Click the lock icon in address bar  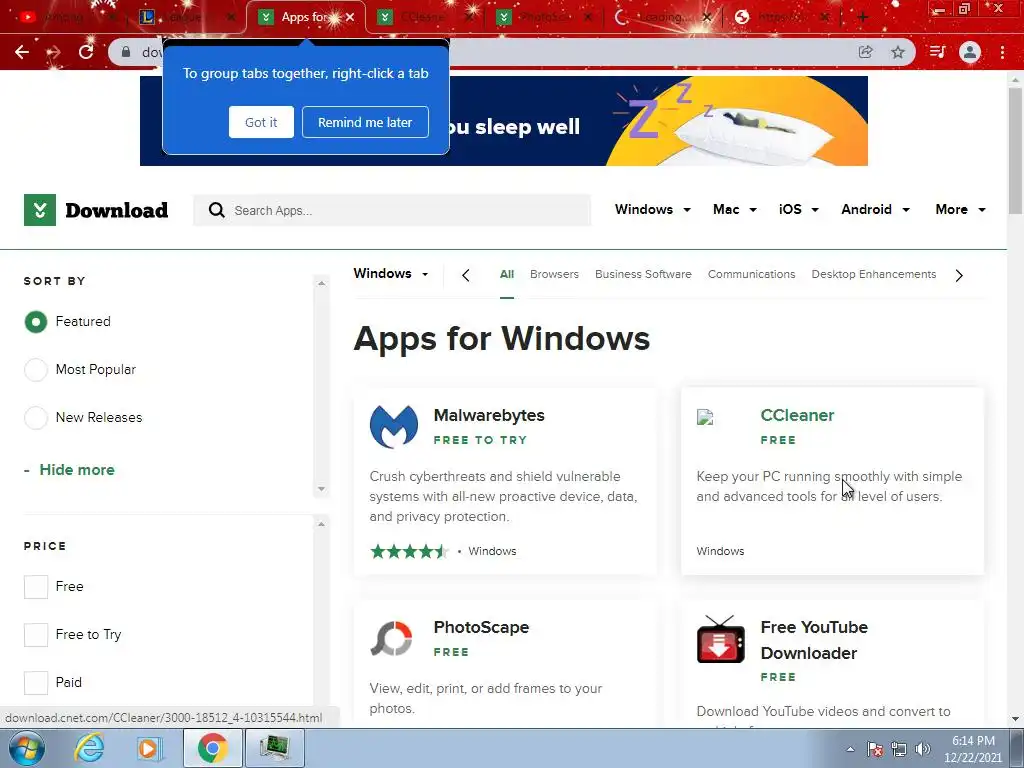(126, 52)
